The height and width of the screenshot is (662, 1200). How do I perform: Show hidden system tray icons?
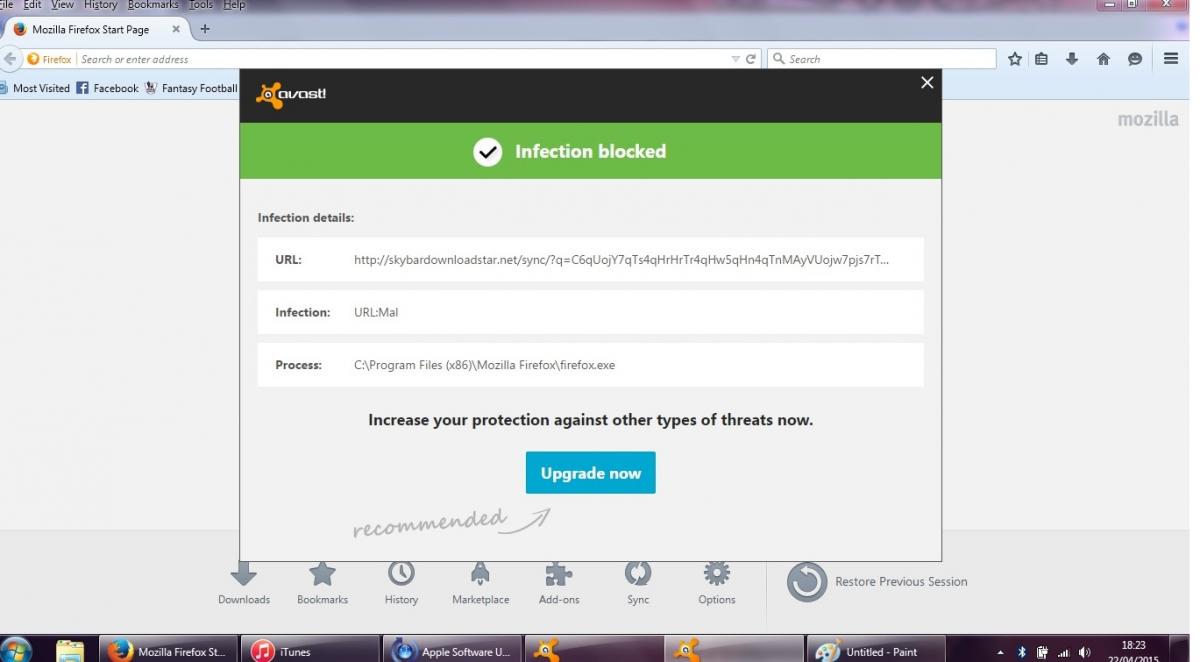coord(1001,652)
